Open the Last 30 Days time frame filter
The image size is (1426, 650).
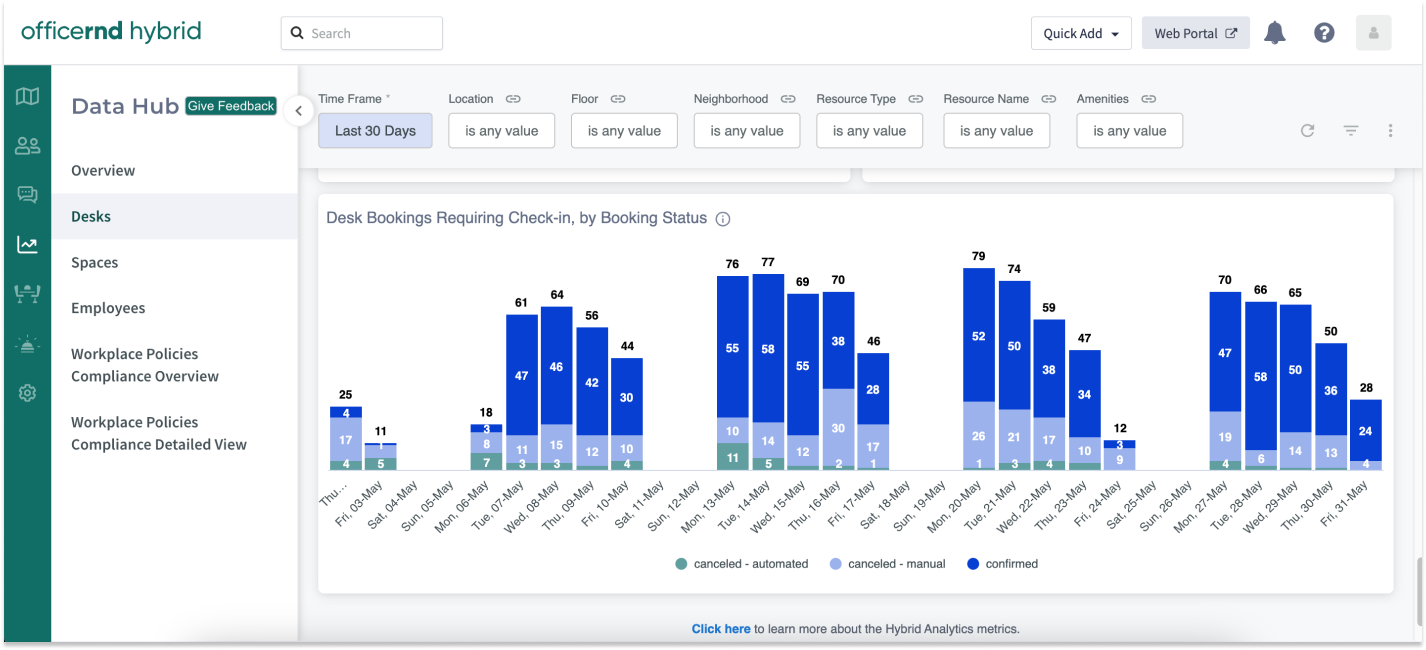375,131
